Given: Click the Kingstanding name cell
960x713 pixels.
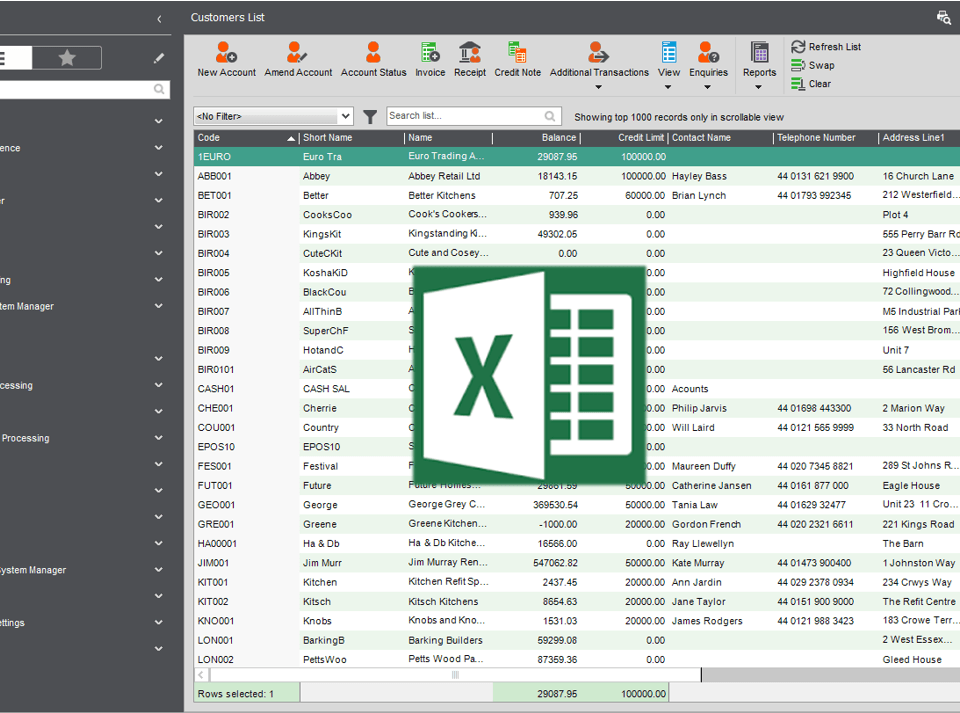Looking at the screenshot, I should (x=446, y=234).
